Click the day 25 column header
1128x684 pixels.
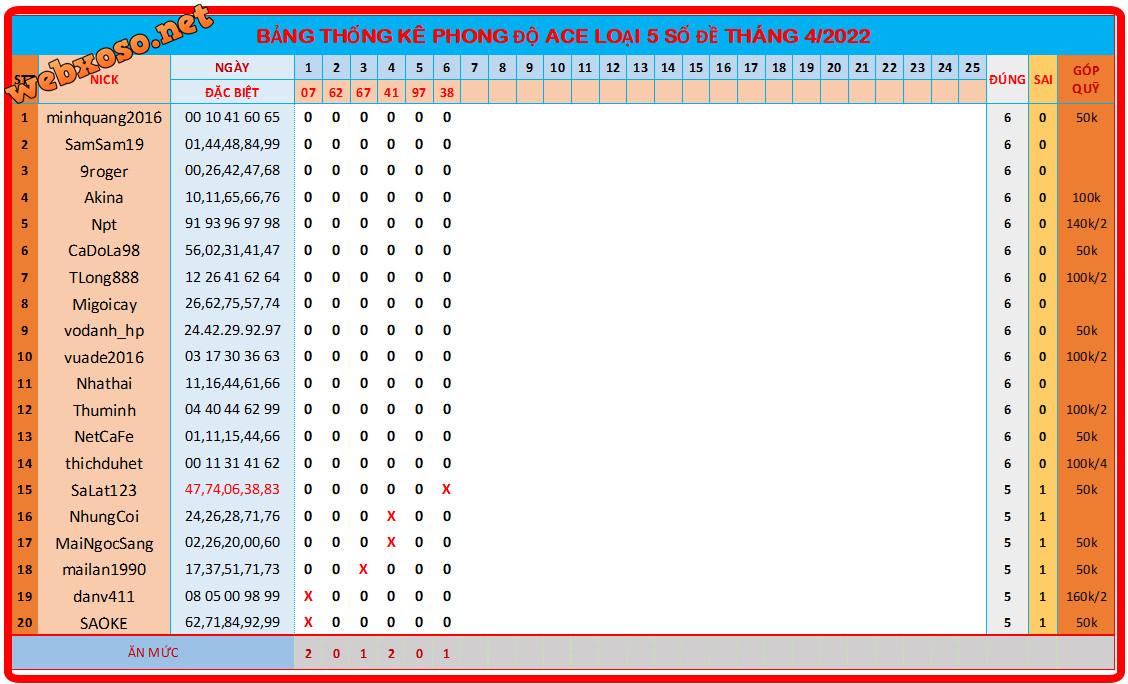point(972,68)
